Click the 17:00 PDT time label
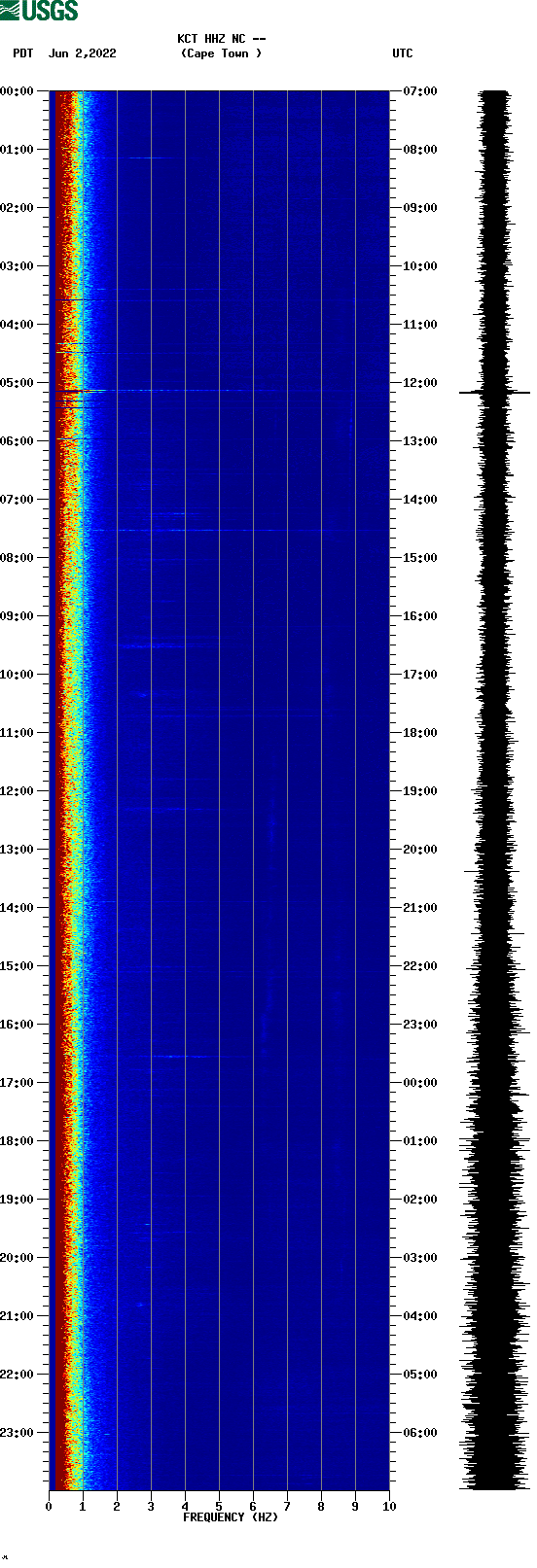 click(x=17, y=1083)
